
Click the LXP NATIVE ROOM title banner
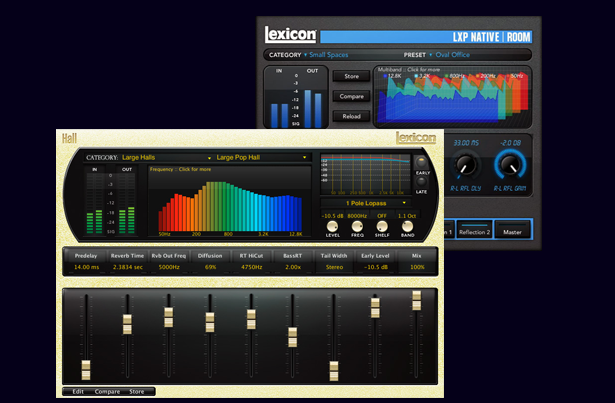[426, 37]
